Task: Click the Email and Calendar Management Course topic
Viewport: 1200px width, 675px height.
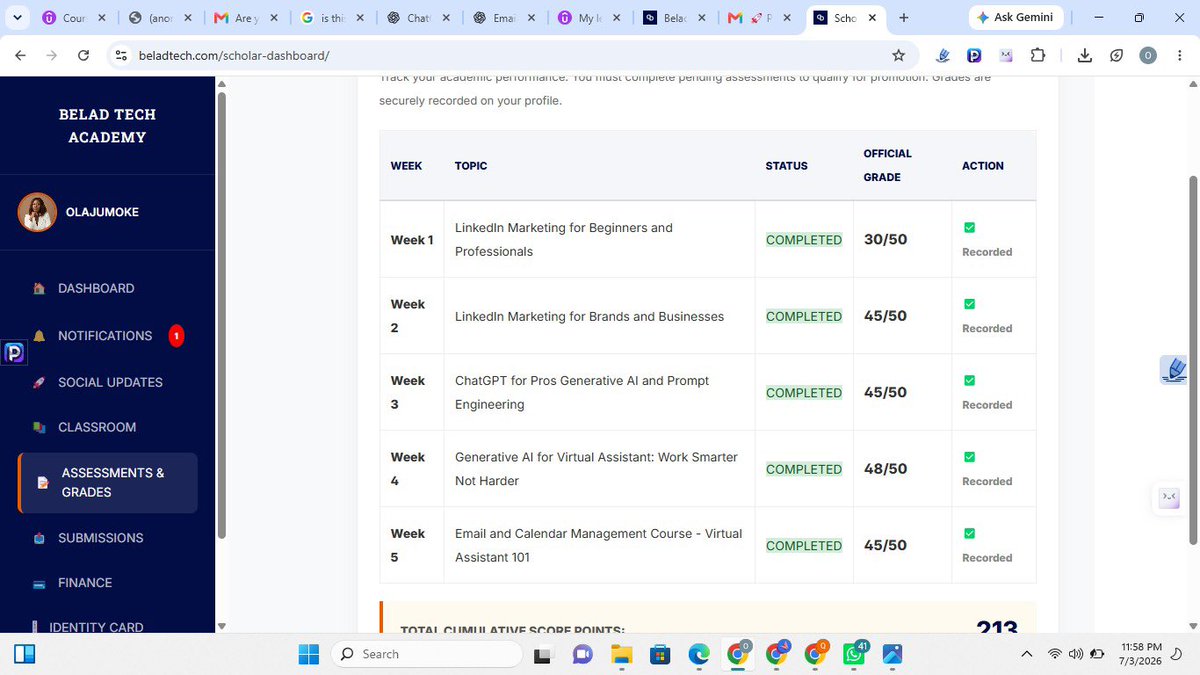Action: click(599, 546)
